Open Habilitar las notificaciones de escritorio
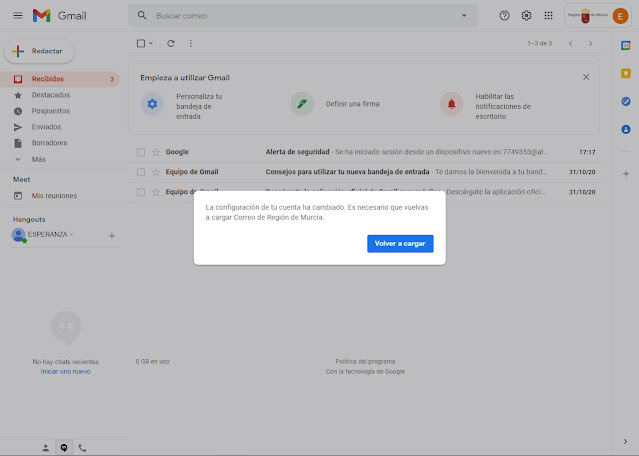 (503, 106)
